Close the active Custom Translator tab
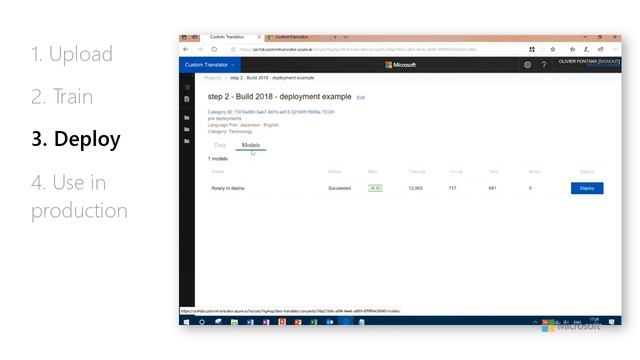This screenshot has width=640, height=360. coord(259,37)
